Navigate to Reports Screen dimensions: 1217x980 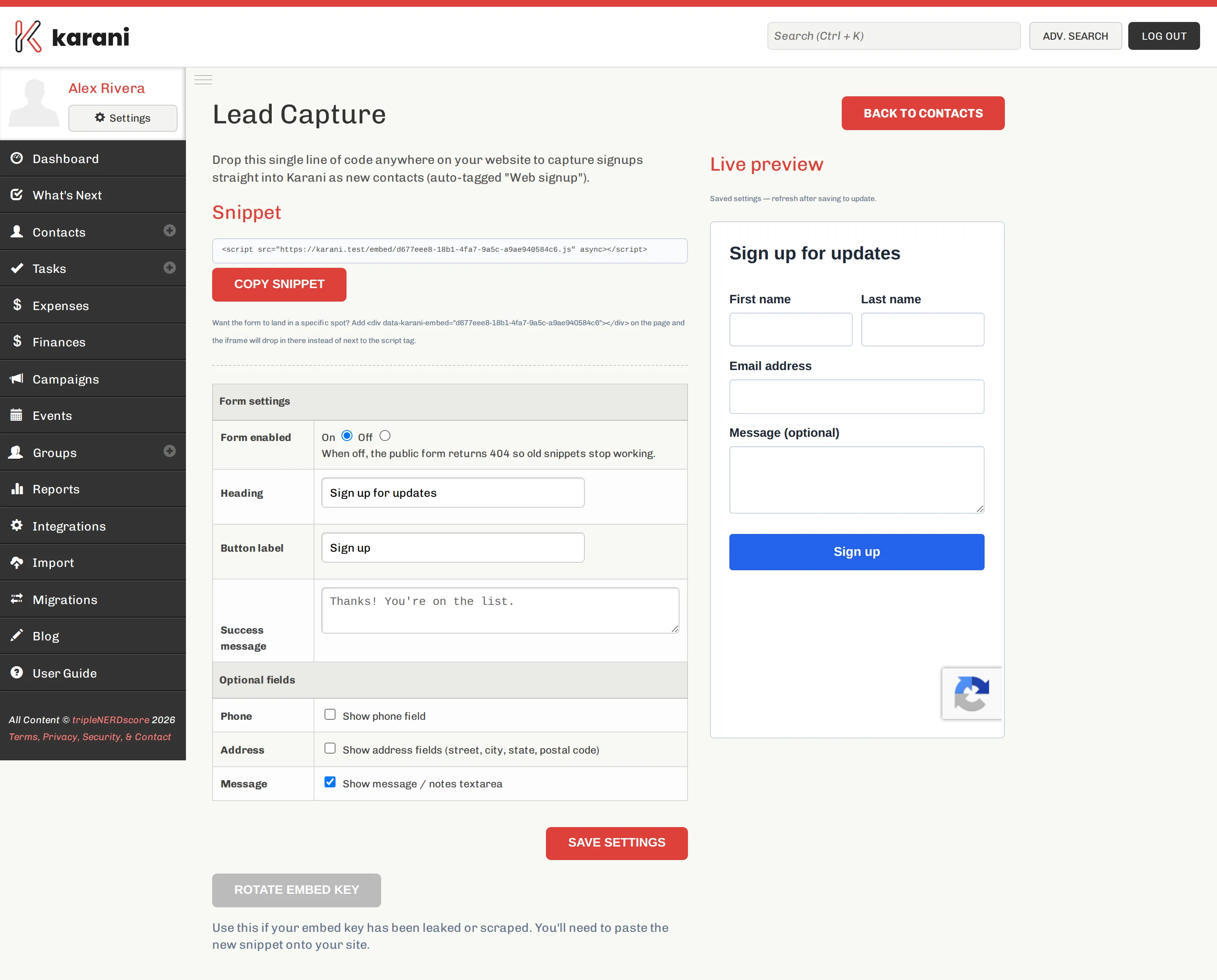[93, 489]
